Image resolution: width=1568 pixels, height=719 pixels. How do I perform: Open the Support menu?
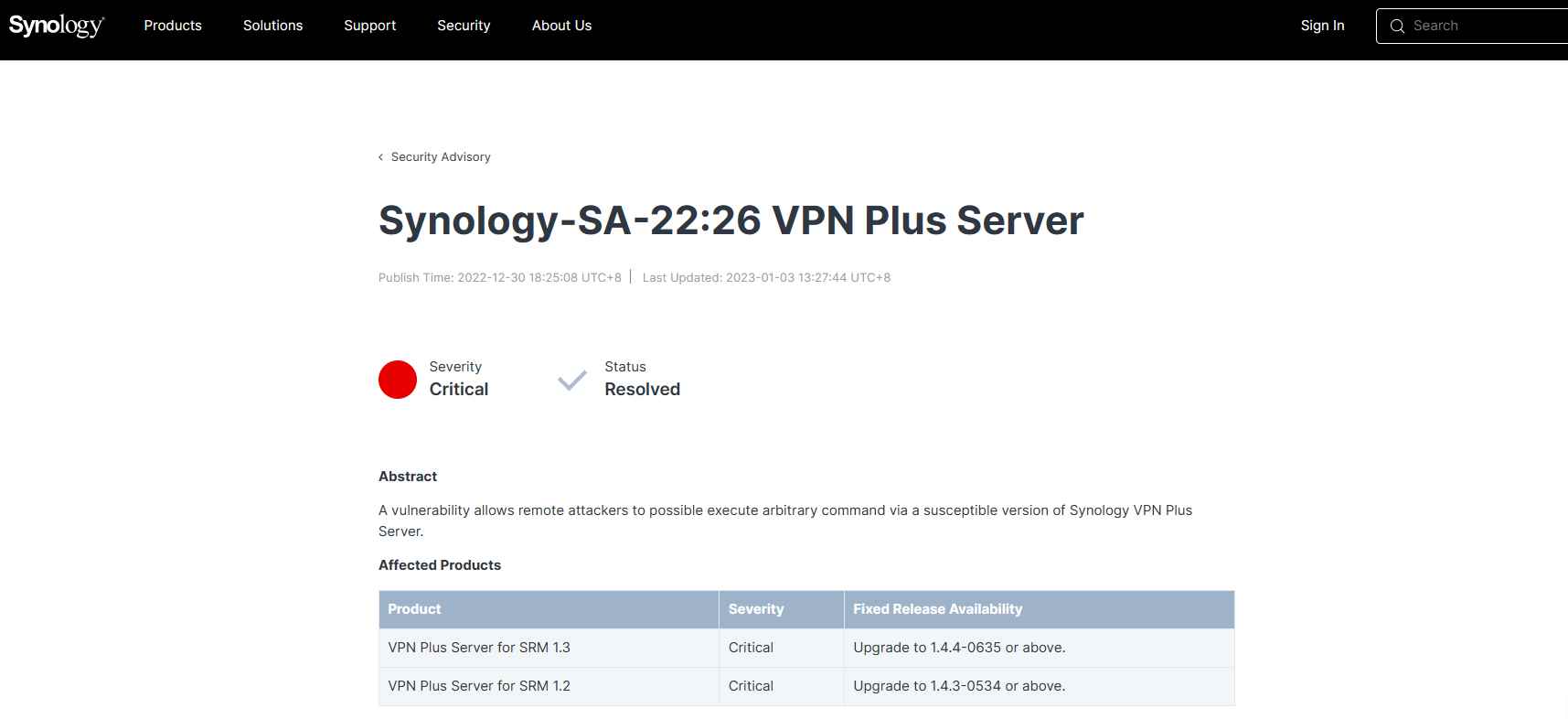point(369,26)
